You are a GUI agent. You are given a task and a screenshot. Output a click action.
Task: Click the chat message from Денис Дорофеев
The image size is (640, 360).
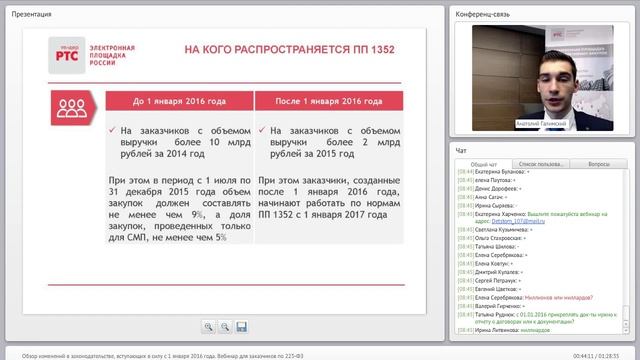[x=489, y=189]
